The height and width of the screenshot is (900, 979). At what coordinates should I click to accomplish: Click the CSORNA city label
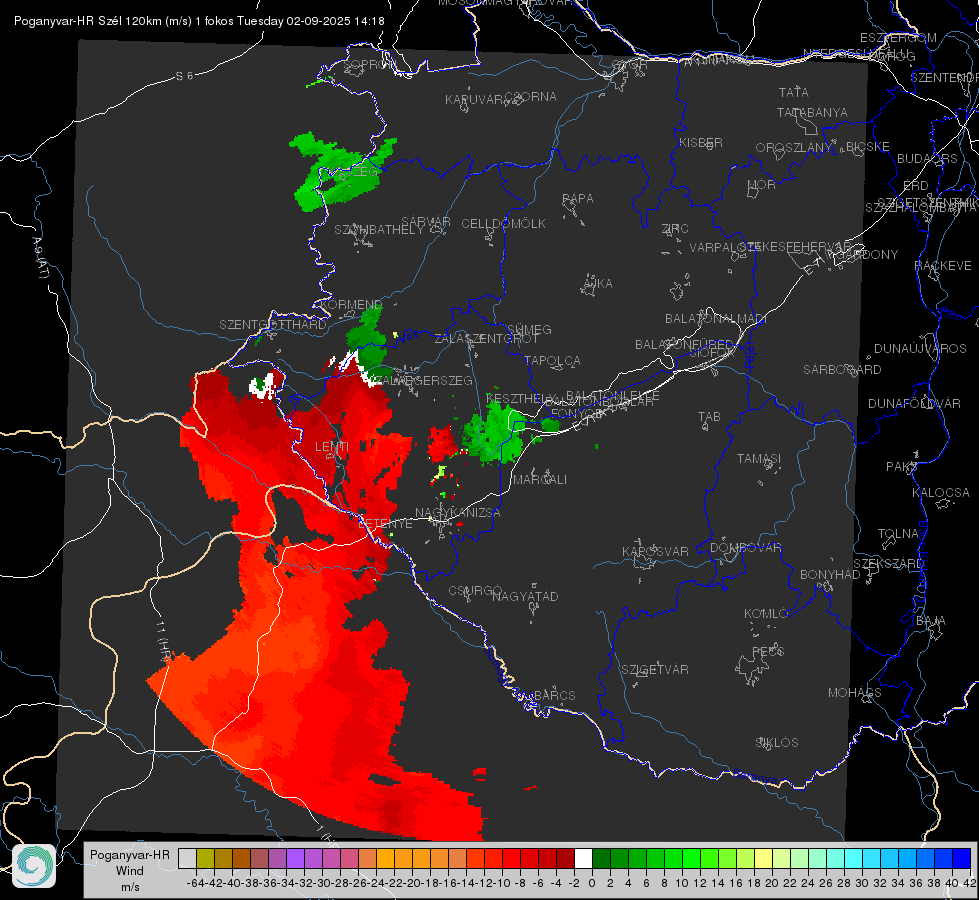pyautogui.click(x=531, y=97)
